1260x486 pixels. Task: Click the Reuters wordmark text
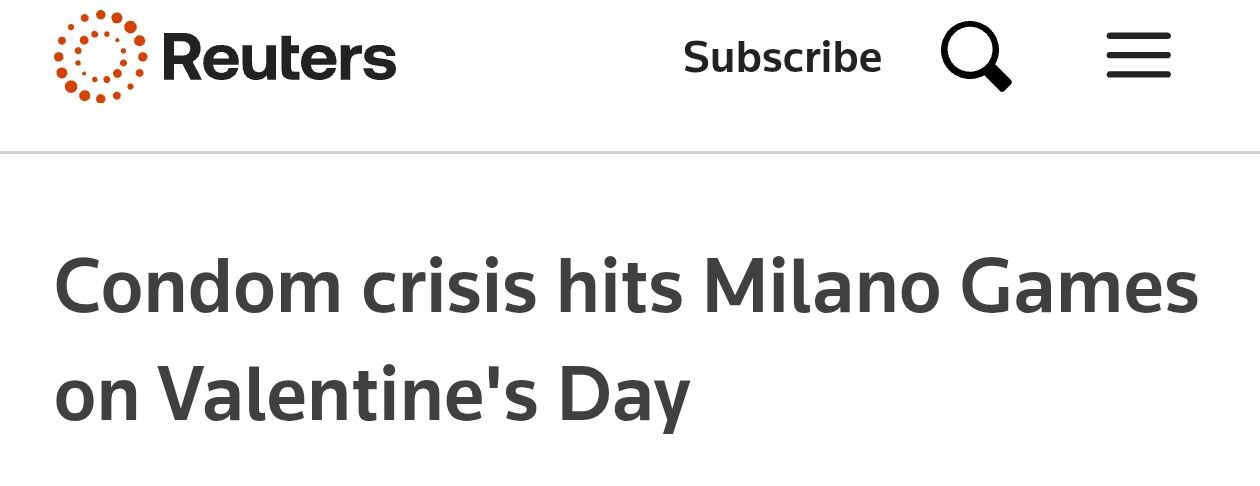(278, 57)
